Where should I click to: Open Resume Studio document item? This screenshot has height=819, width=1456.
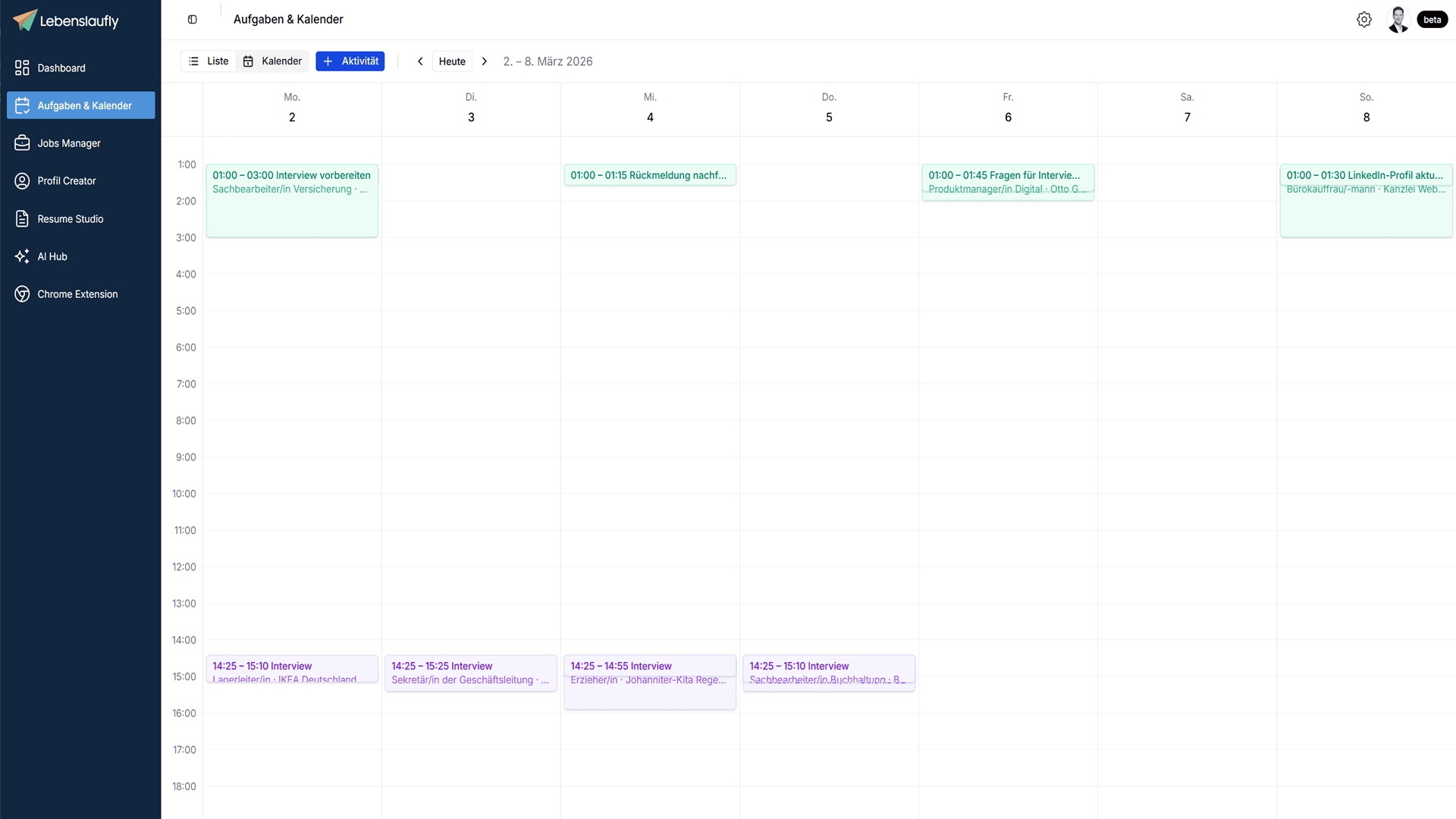click(71, 219)
